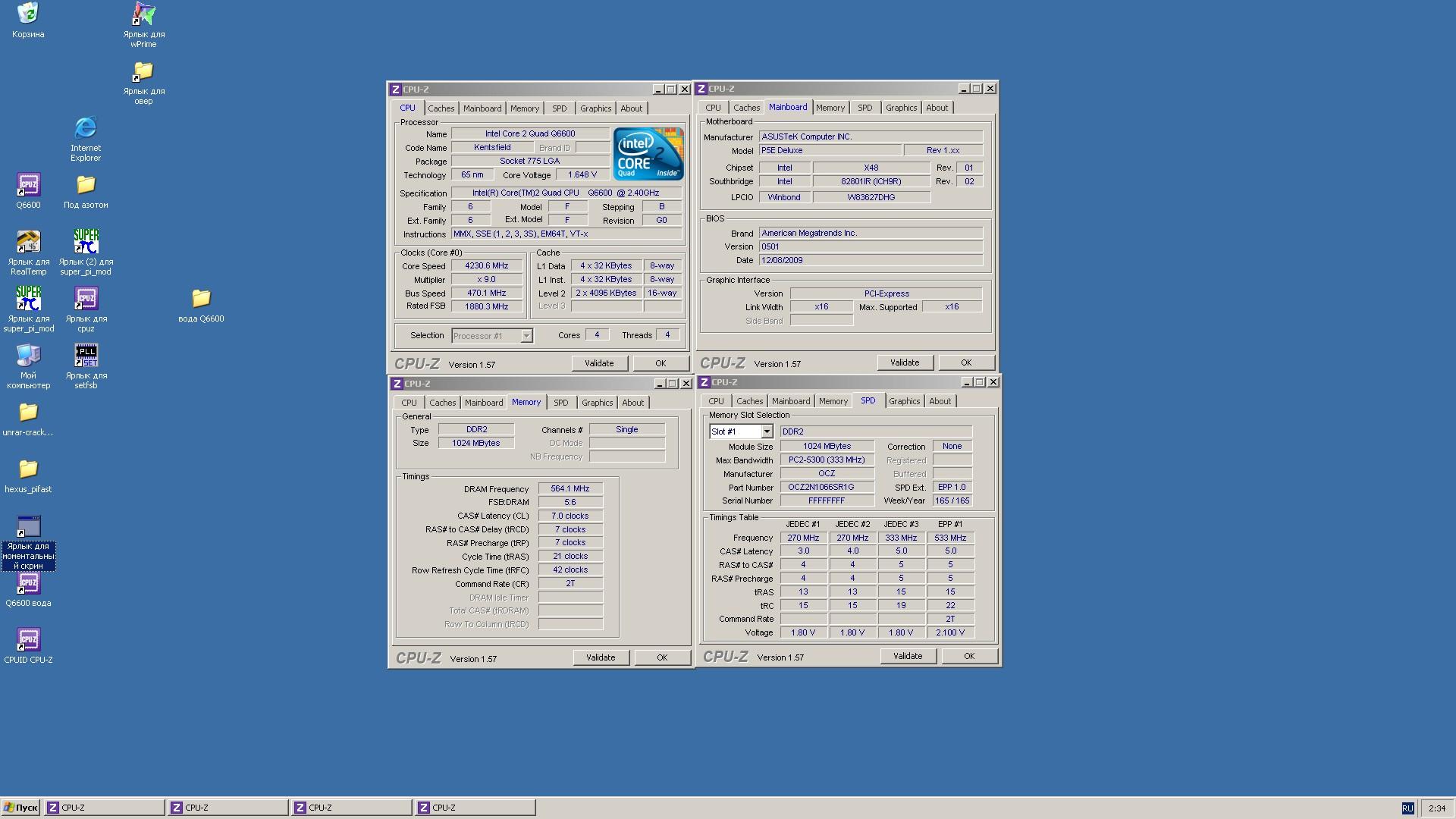Open Graphics tab in Mainboard window
The height and width of the screenshot is (819, 1456).
click(x=901, y=108)
